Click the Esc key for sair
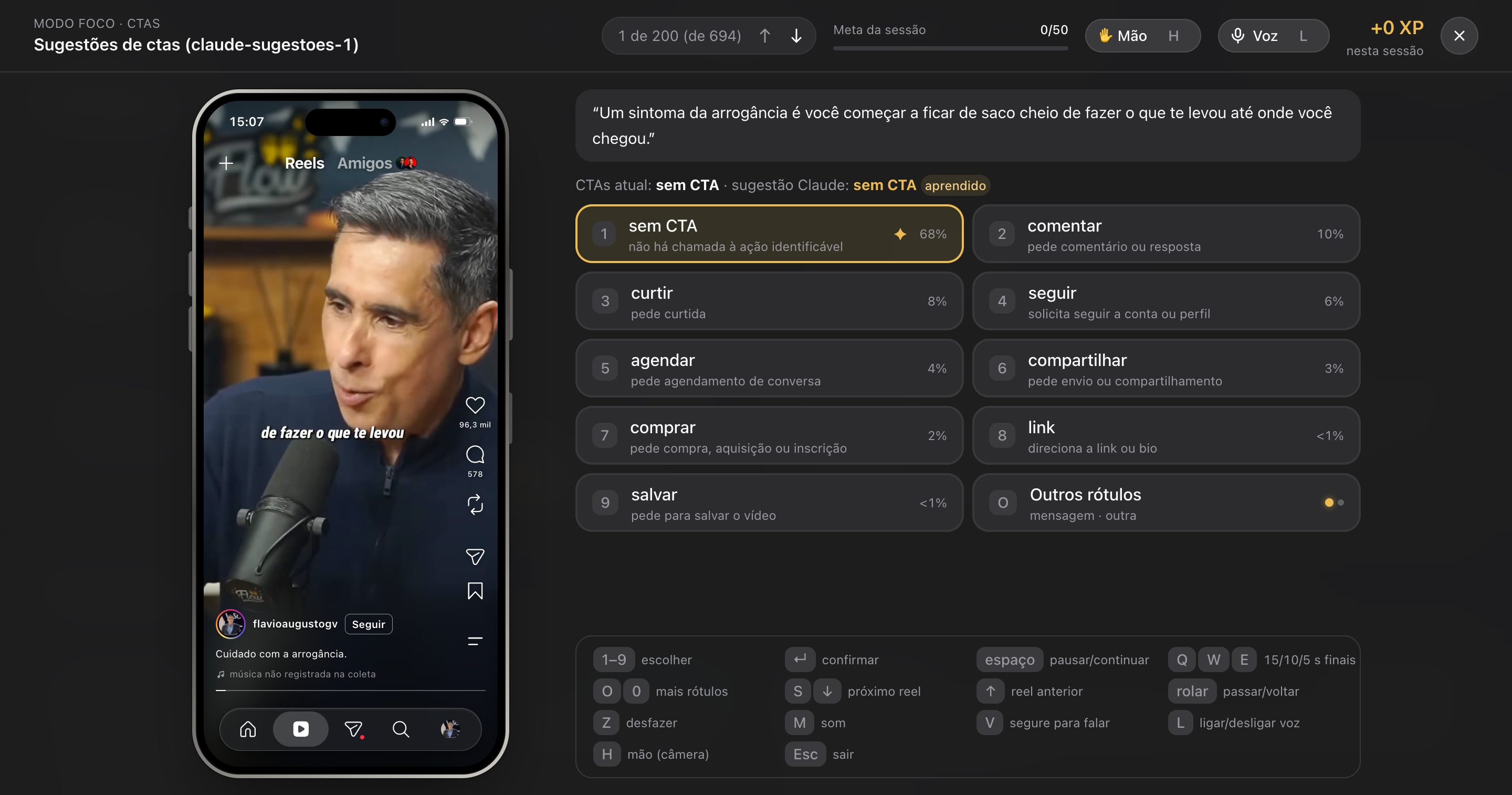The image size is (1512, 795). point(805,755)
